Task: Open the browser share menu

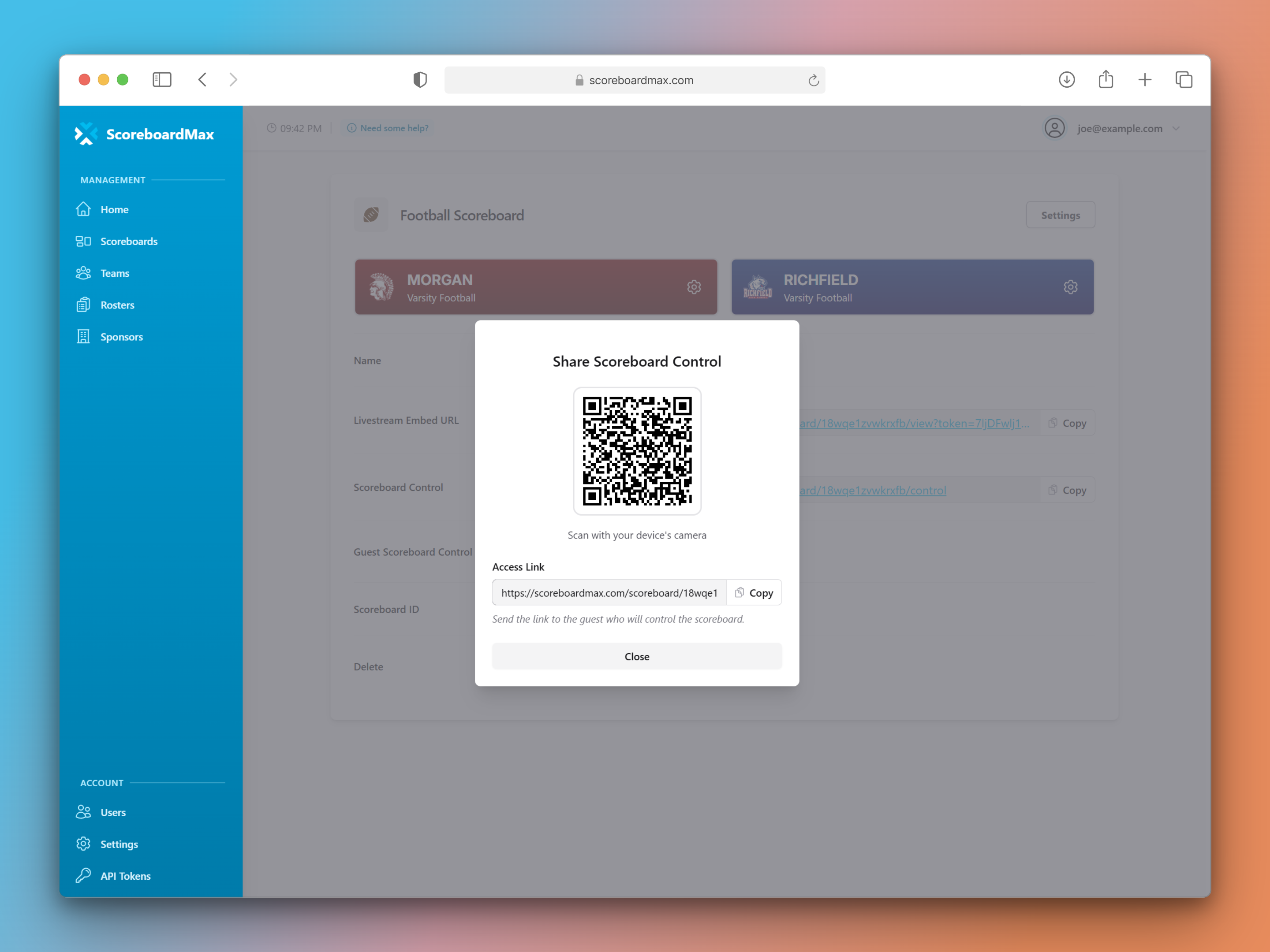Action: pos(1106,78)
